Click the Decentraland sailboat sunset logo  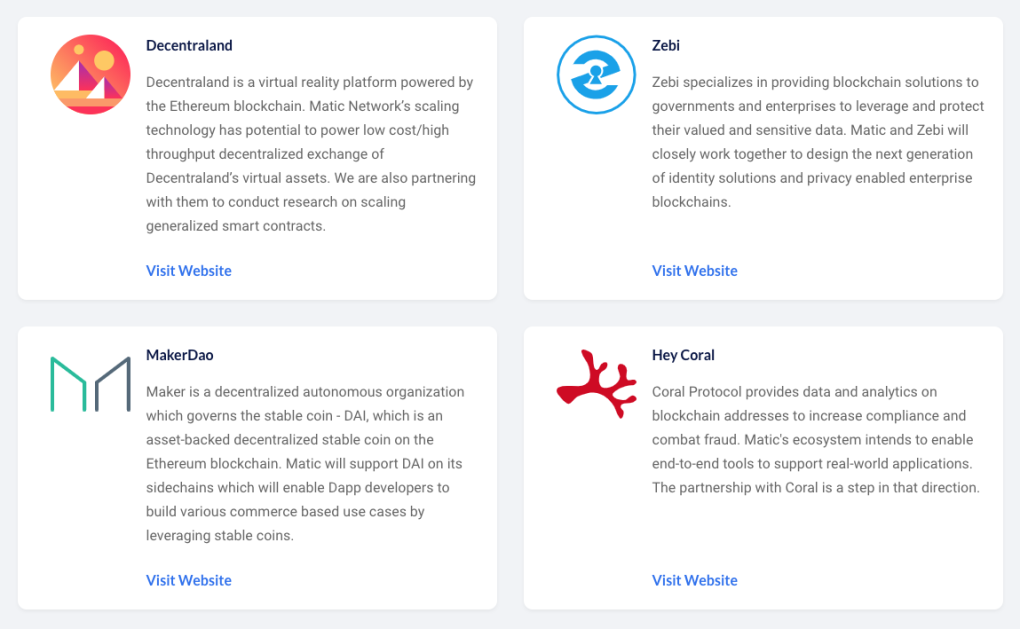(90, 75)
